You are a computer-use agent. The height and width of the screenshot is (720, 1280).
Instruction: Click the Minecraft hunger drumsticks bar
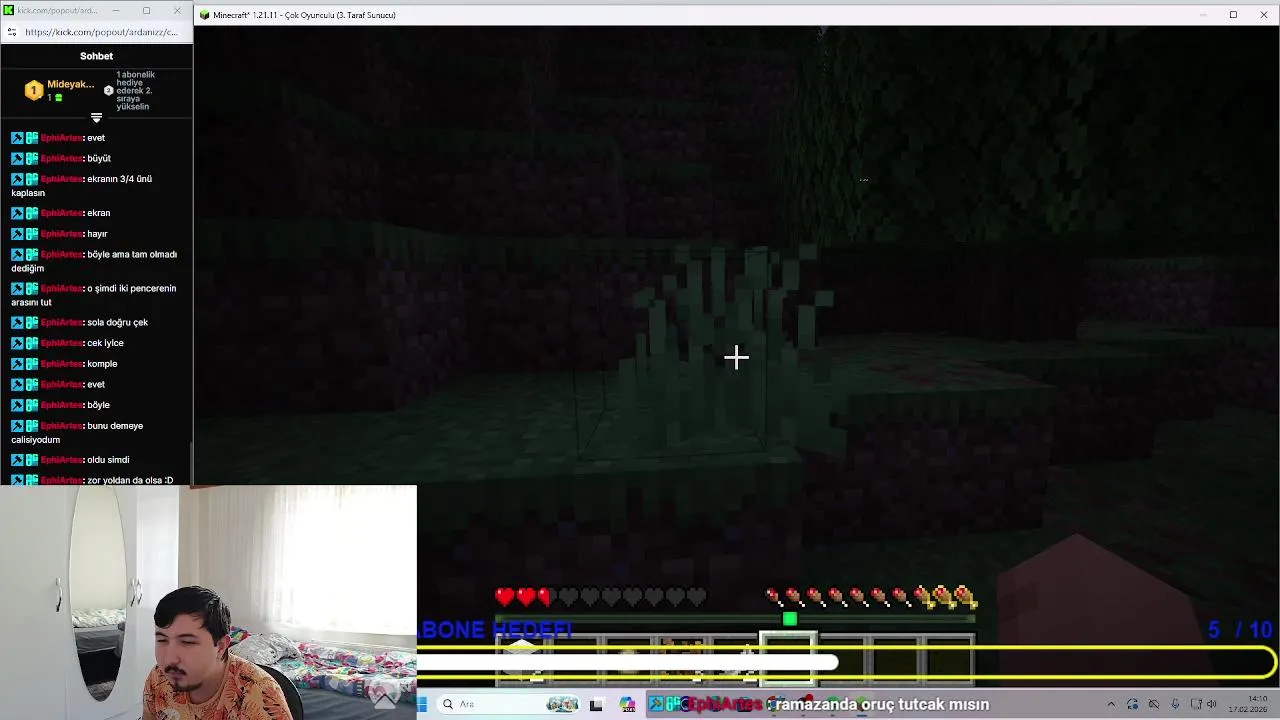870,597
